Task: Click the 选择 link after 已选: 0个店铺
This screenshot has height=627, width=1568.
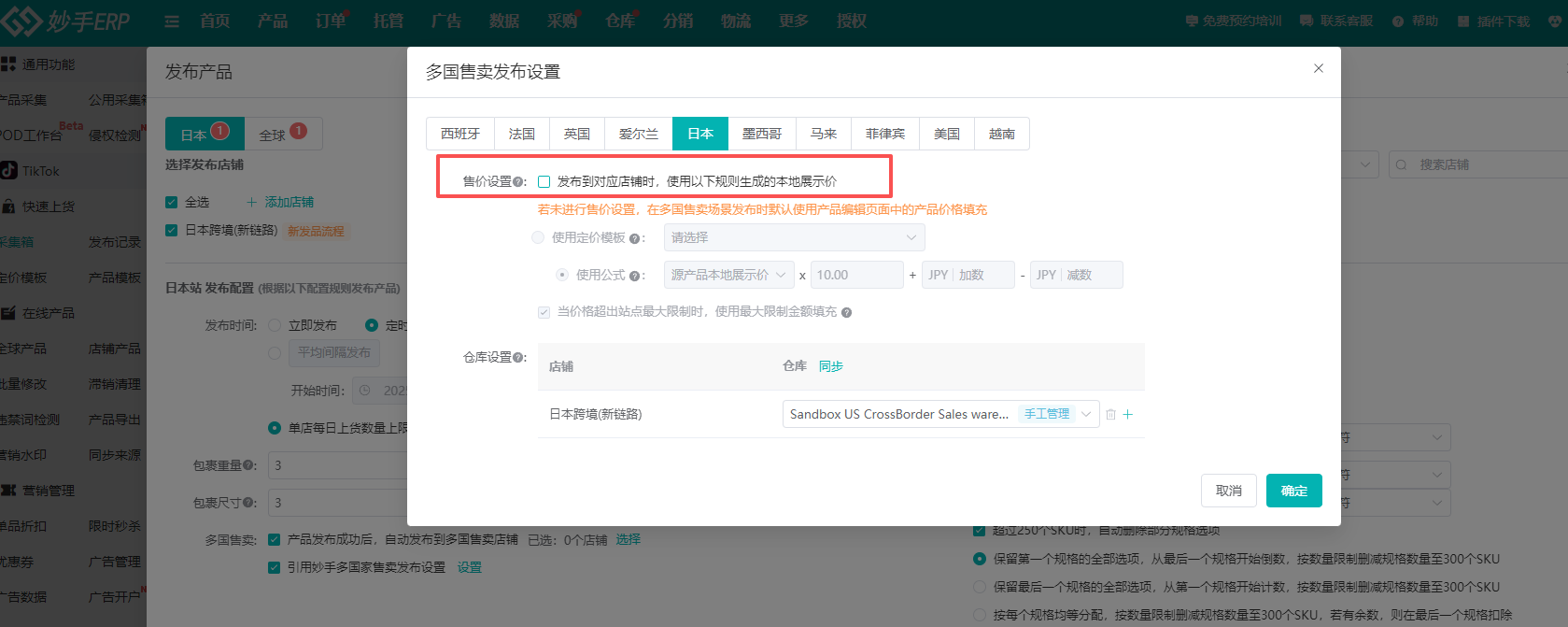Action: pos(629,540)
